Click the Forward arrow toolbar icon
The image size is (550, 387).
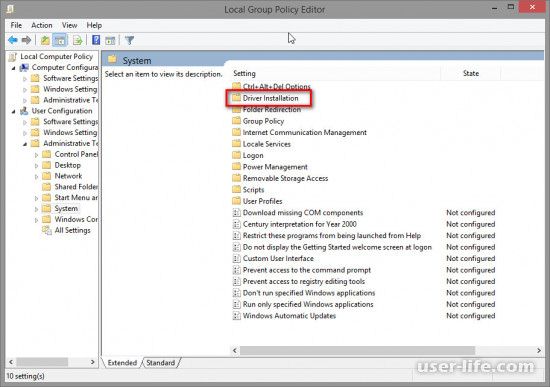point(26,40)
